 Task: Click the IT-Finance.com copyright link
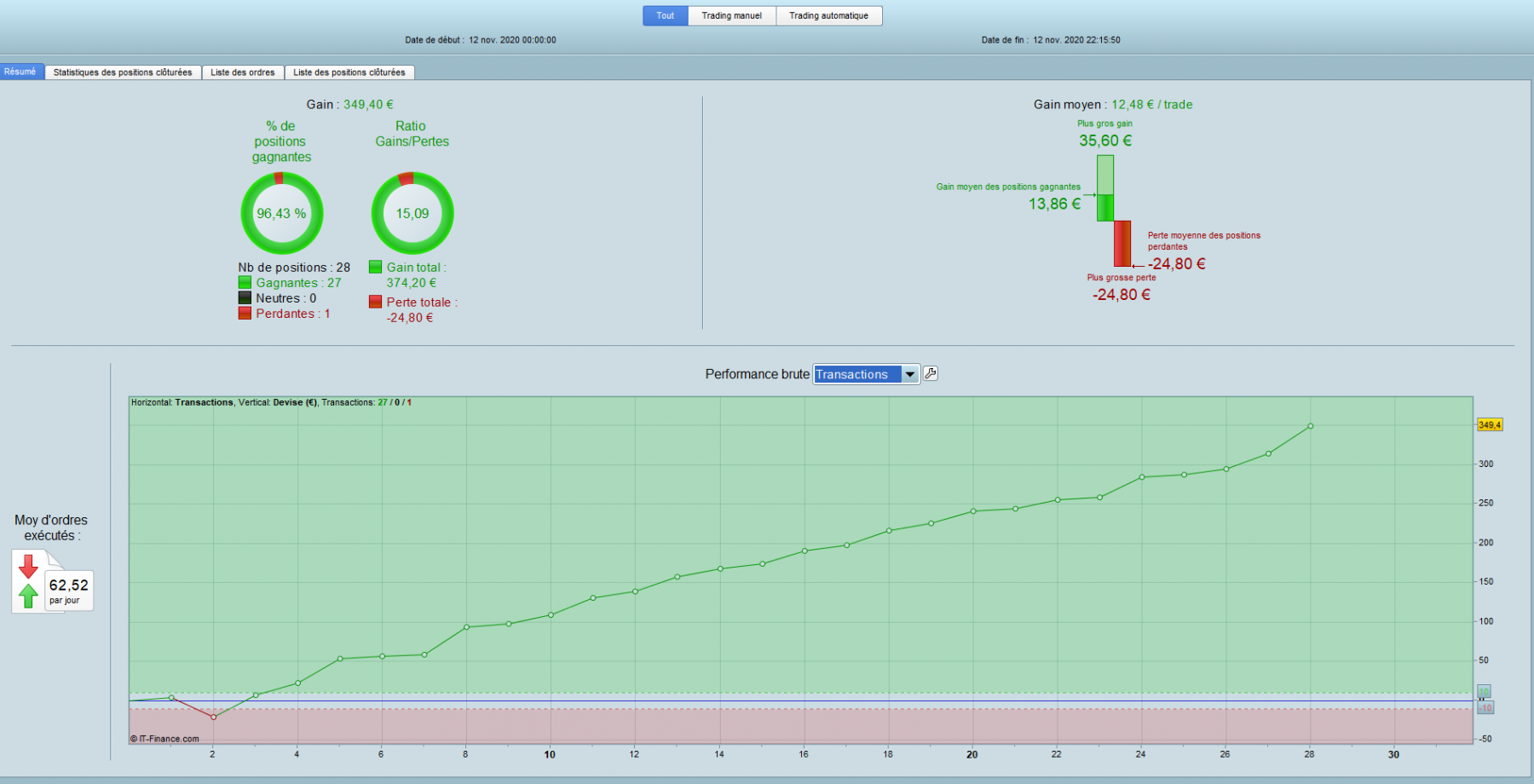tap(164, 739)
